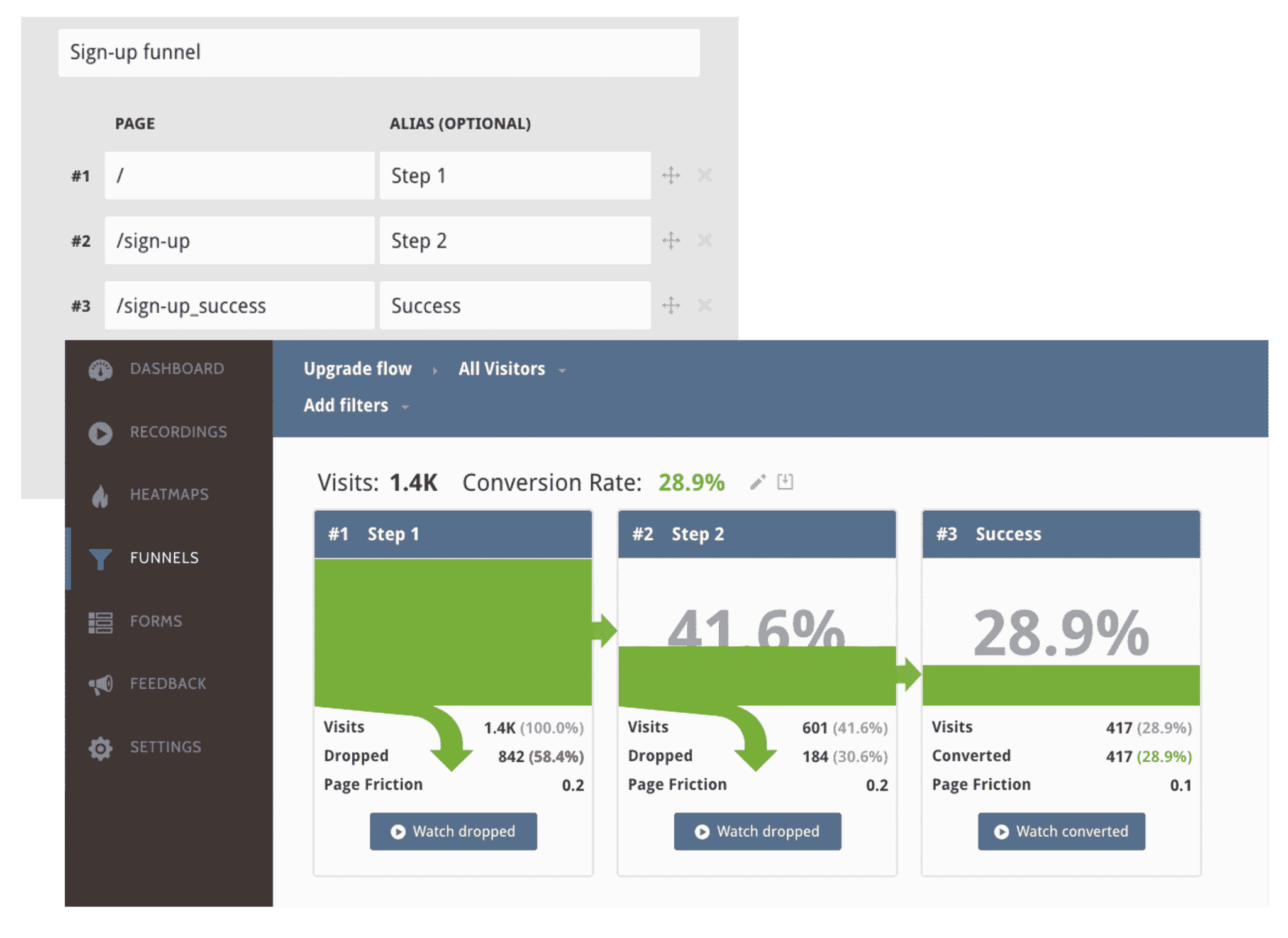
Task: Click the Dashboard gauge icon
Action: (x=100, y=370)
